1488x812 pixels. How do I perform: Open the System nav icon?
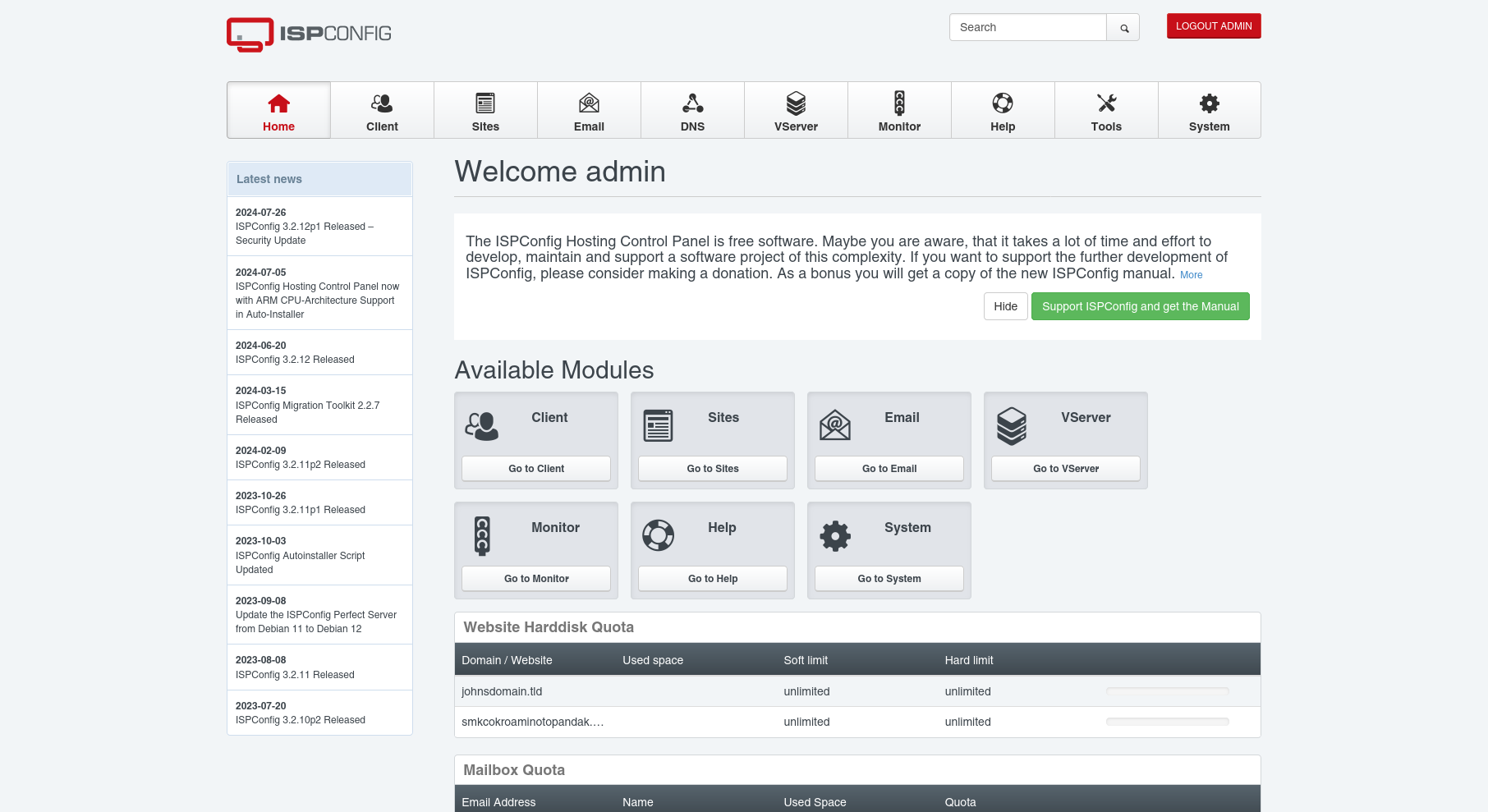1210,103
